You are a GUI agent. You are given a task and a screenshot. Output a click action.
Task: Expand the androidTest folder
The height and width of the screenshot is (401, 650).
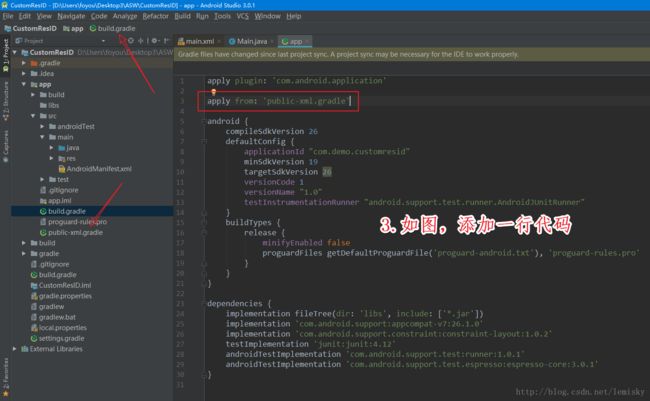(x=42, y=126)
